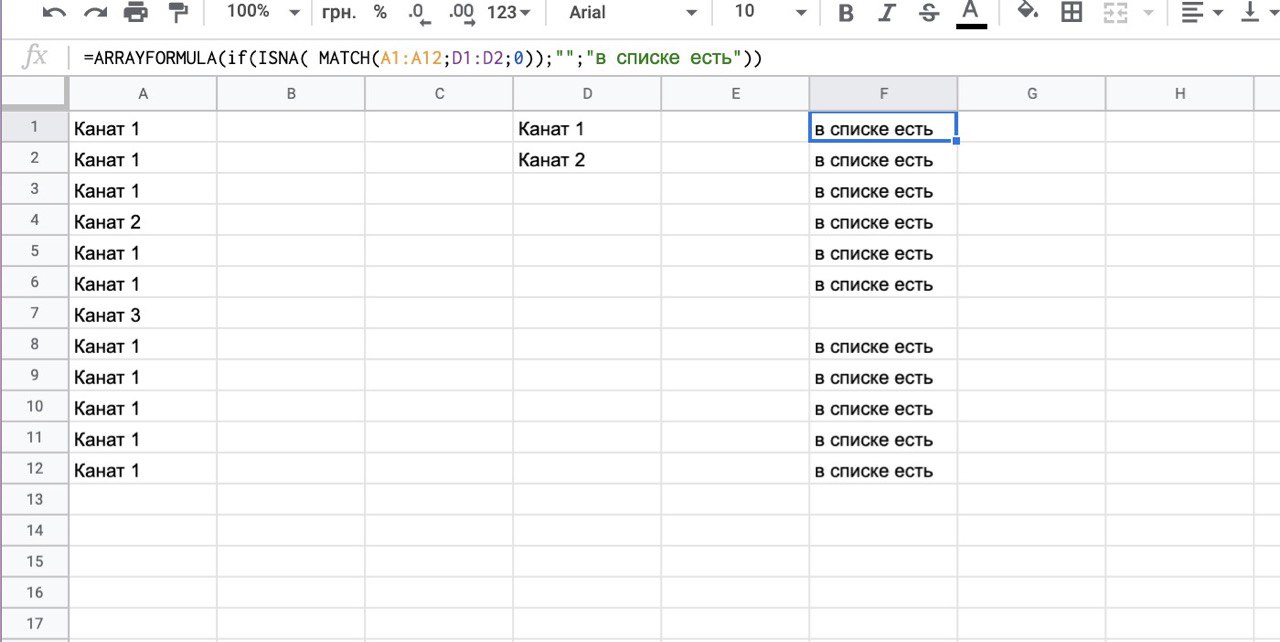The width and height of the screenshot is (1280, 642).
Task: Select cell D2 containing Канат 2
Action: coord(587,158)
